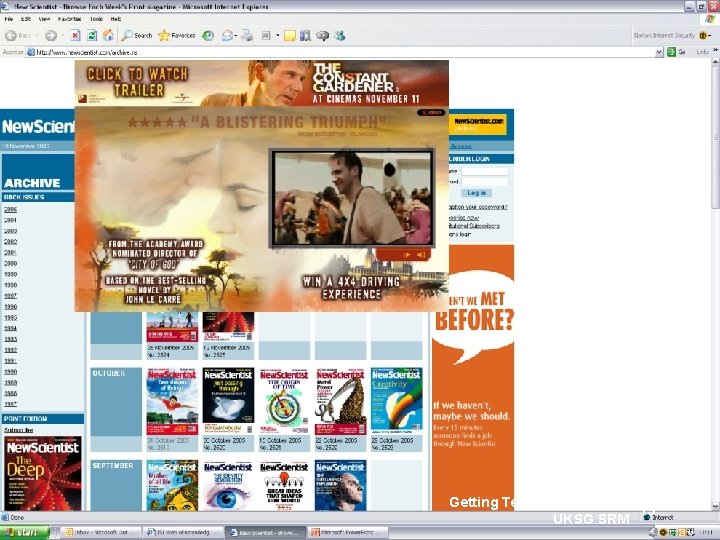
Task: Click the yellow note toolbar icon
Action: [289, 35]
